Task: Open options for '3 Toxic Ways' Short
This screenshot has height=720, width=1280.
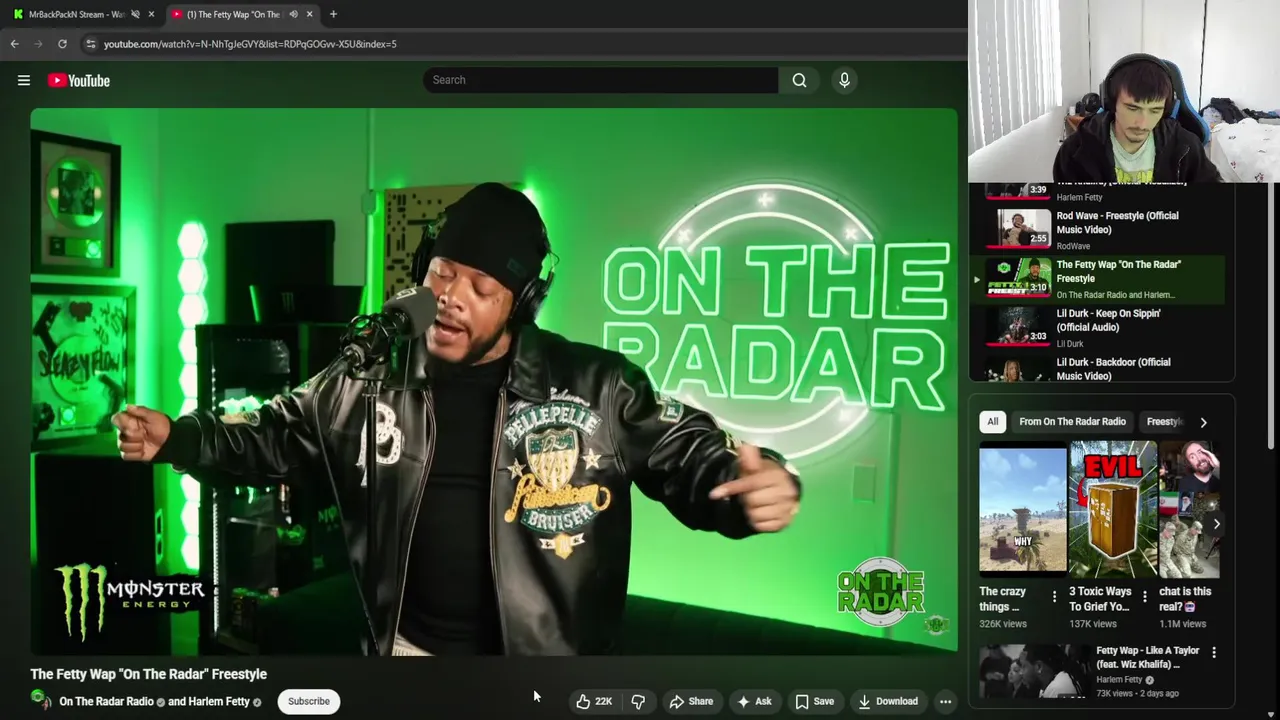Action: tap(1145, 597)
